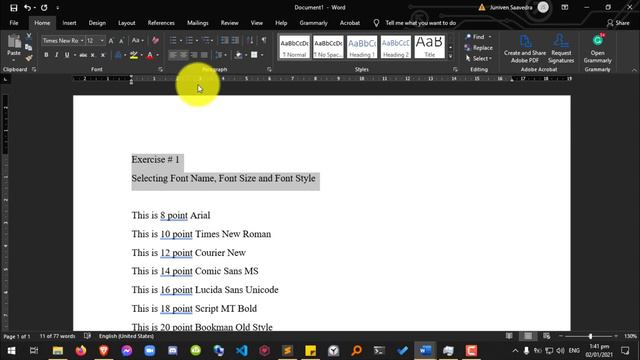Increase paragraph indent

(235, 40)
